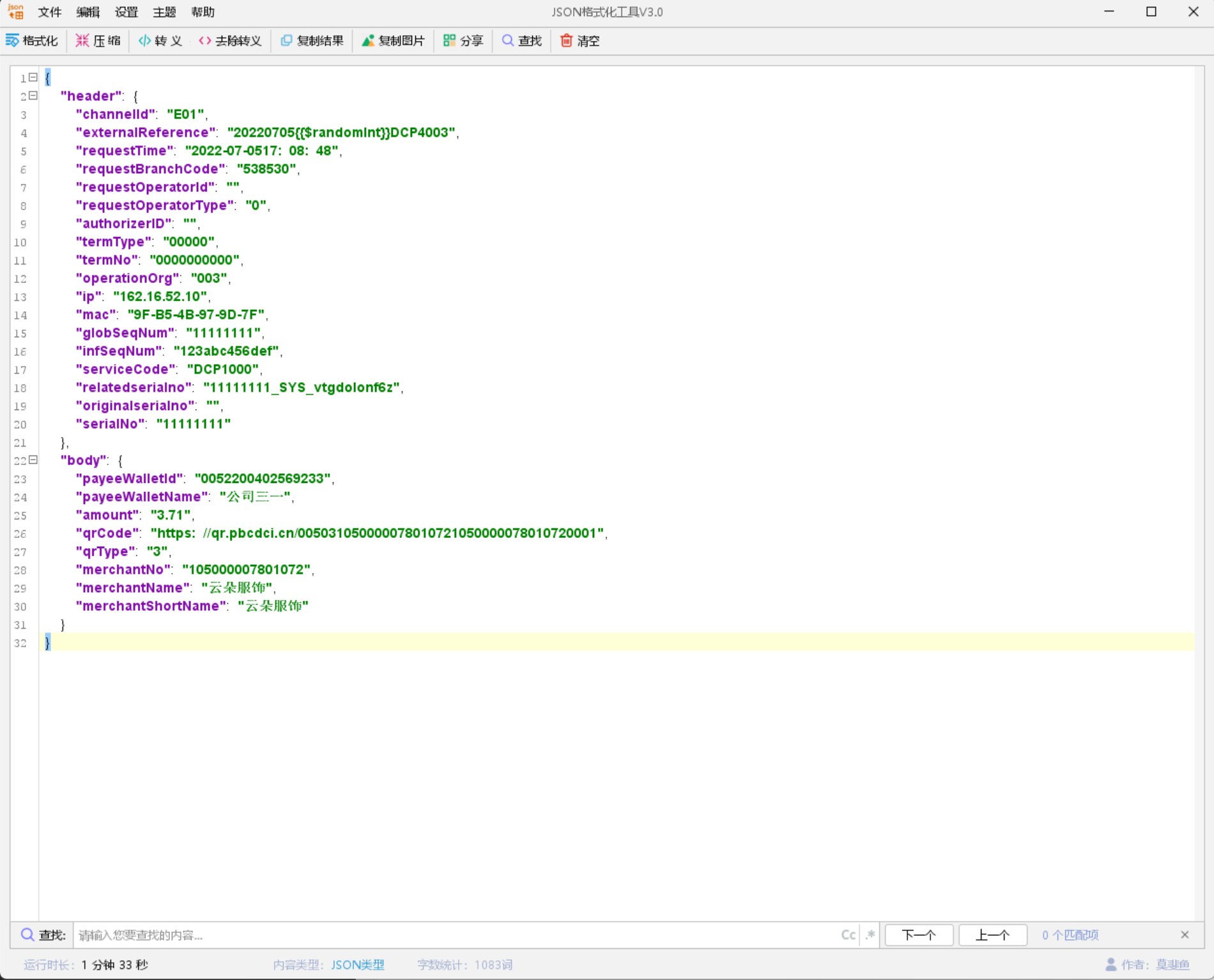This screenshot has width=1214, height=980.
Task: Click the author link 莫斐鱼
Action: click(1172, 965)
